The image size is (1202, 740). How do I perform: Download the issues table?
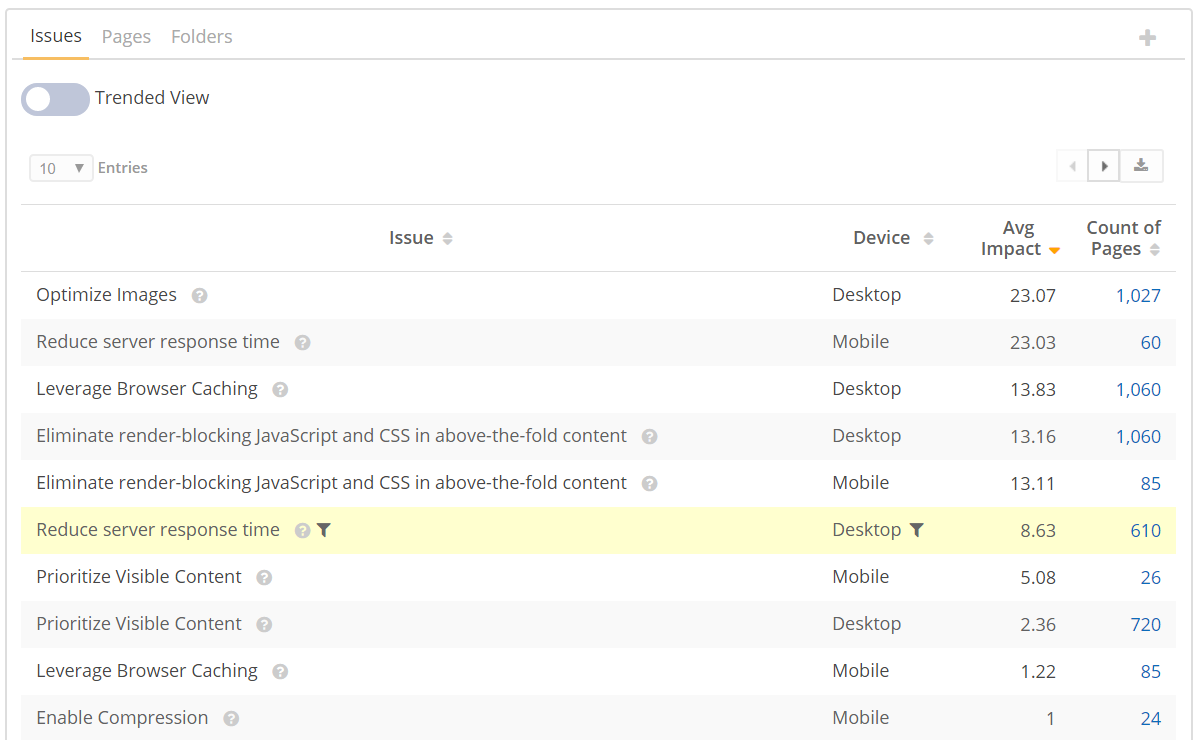[1141, 166]
